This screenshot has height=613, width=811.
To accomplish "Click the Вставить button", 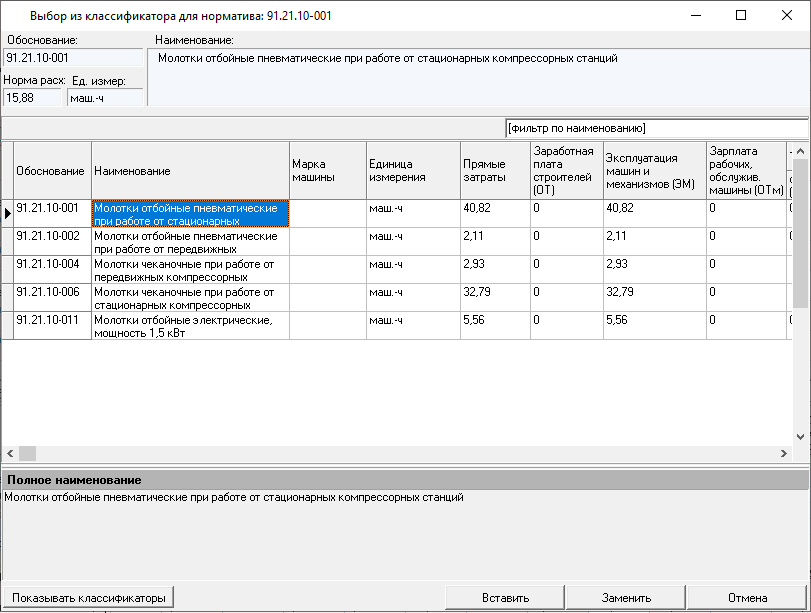I will pyautogui.click(x=505, y=598).
